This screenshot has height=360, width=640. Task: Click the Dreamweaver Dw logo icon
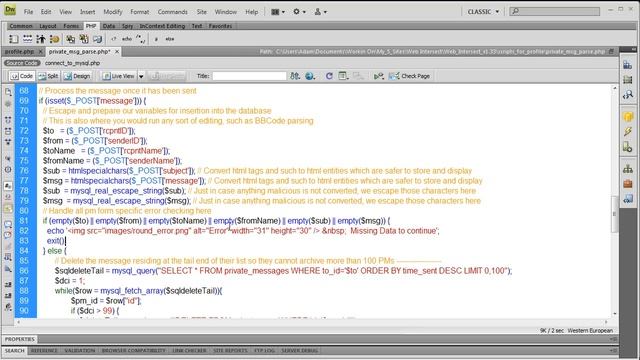pos(10,10)
